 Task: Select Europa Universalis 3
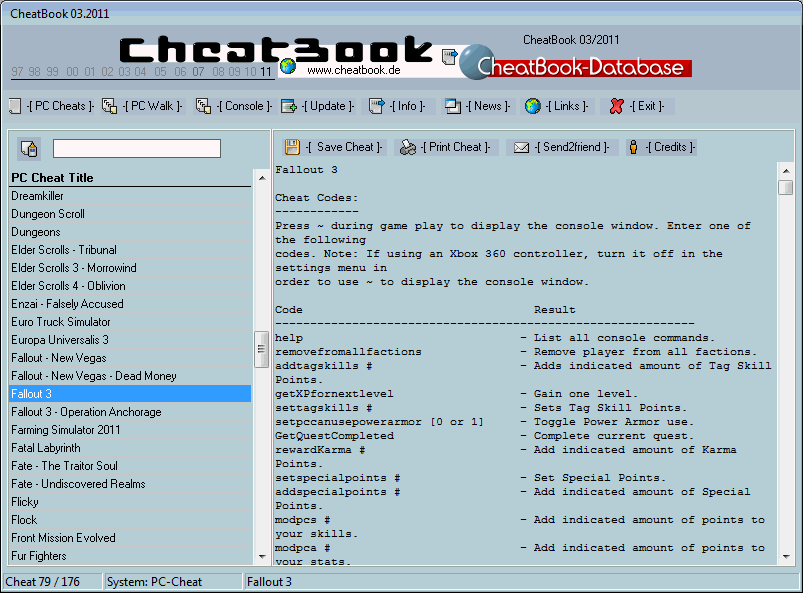click(130, 340)
